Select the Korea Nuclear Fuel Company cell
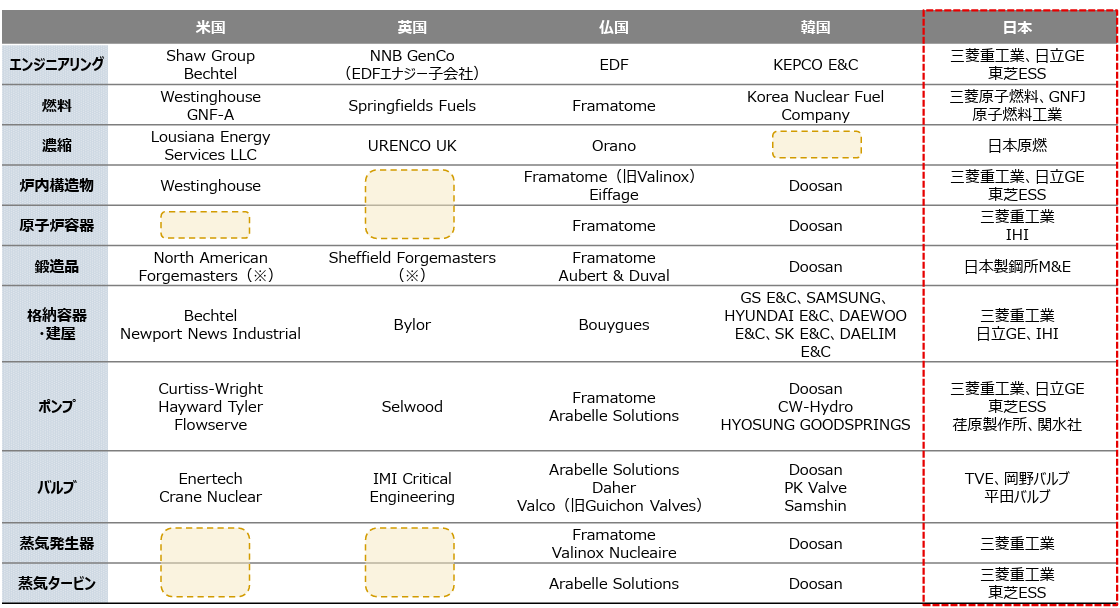This screenshot has width=1120, height=608. pyautogui.click(x=815, y=105)
